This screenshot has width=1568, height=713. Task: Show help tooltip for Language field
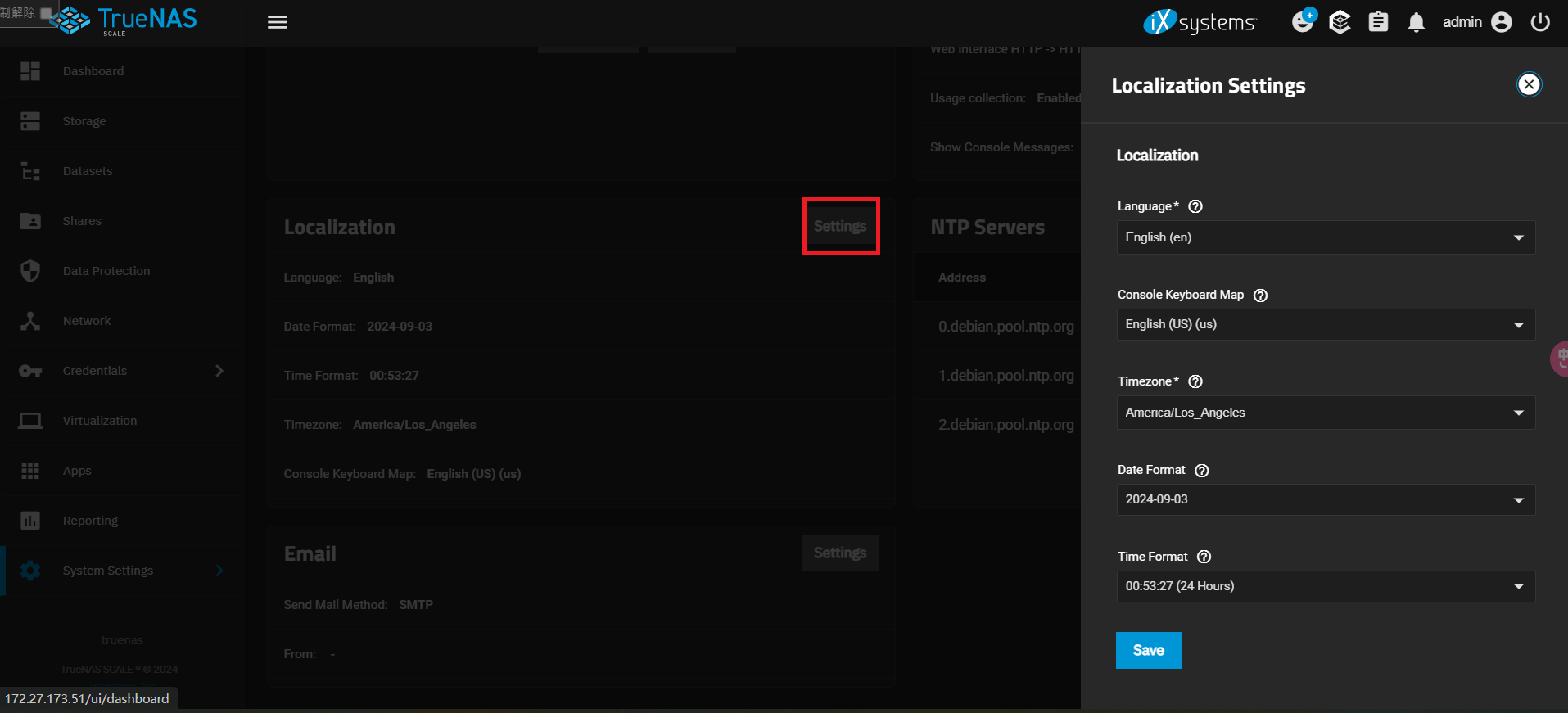pos(1195,206)
